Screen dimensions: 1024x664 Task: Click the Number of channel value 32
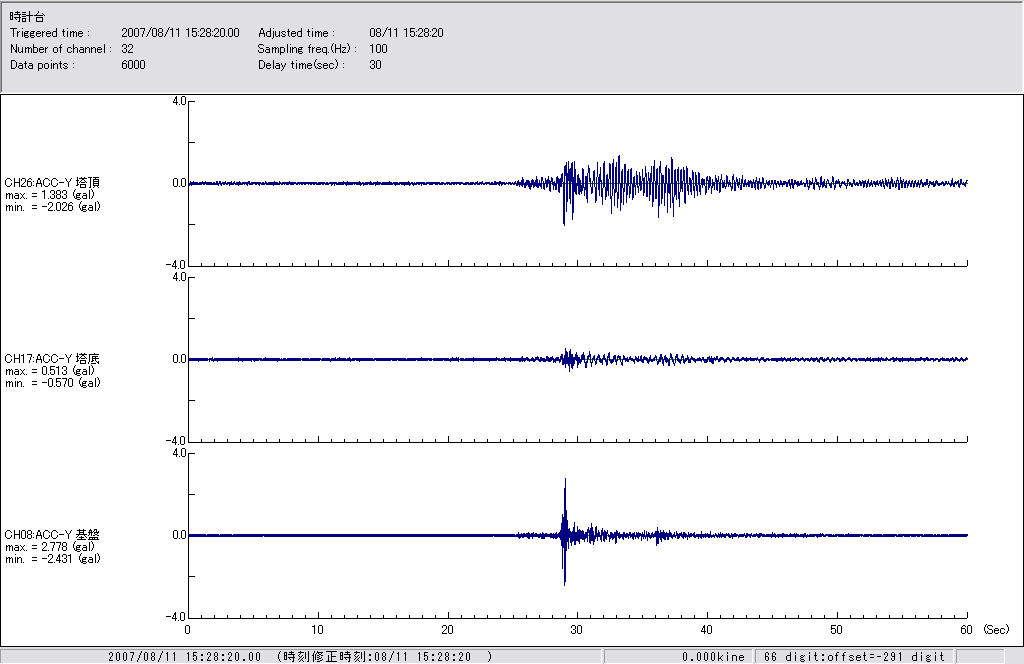click(127, 49)
